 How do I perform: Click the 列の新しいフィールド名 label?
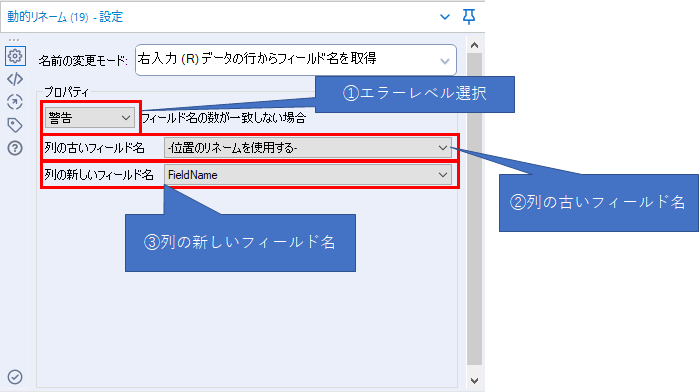click(99, 175)
